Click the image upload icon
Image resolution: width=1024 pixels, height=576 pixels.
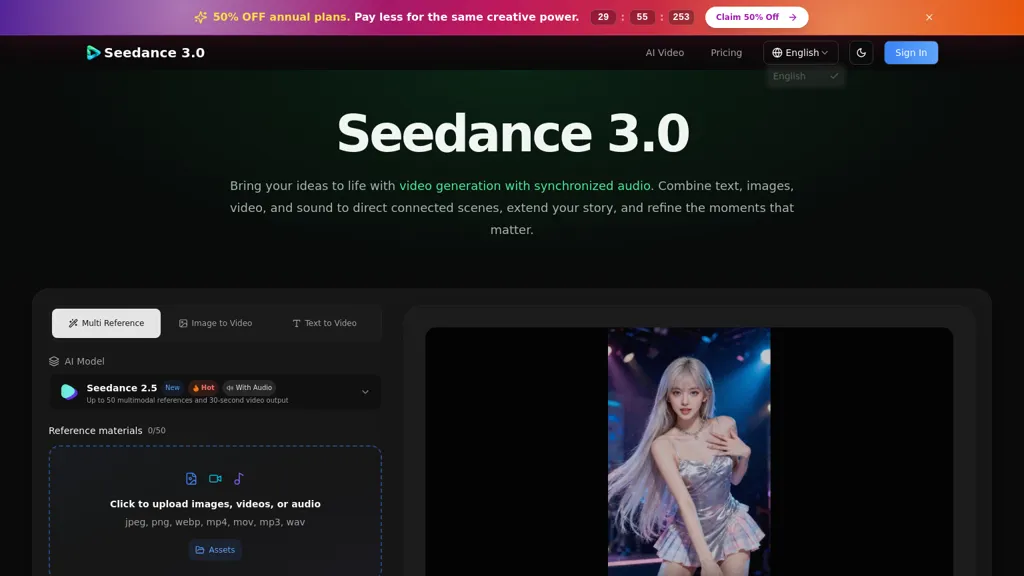[191, 479]
